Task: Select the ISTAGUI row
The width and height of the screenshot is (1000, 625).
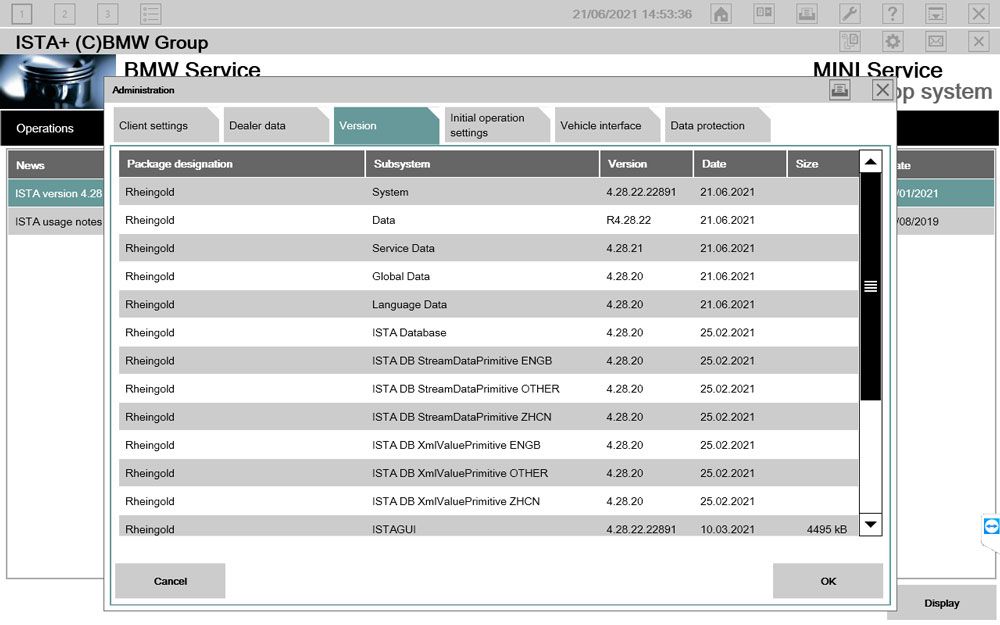Action: coord(489,526)
